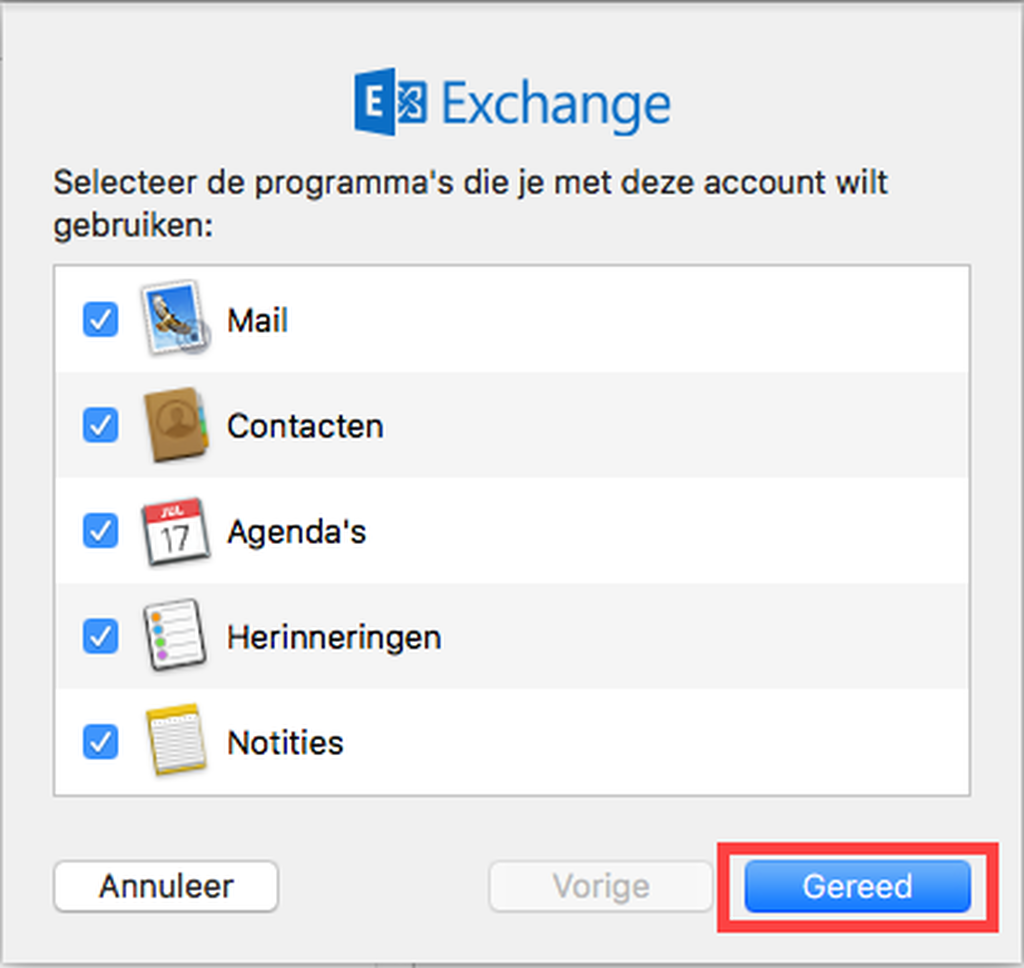Select the Agenda's row label
The image size is (1024, 968).
point(296,531)
